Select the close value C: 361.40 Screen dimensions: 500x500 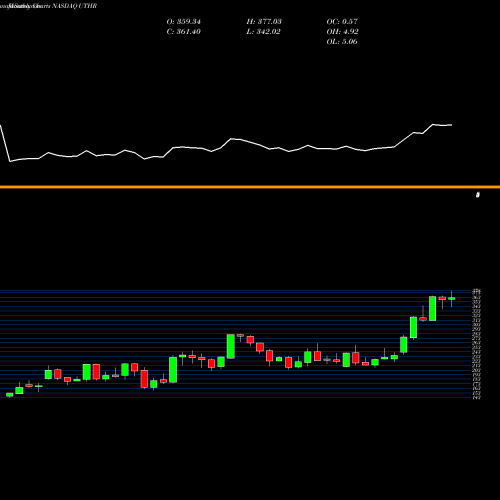184,32
